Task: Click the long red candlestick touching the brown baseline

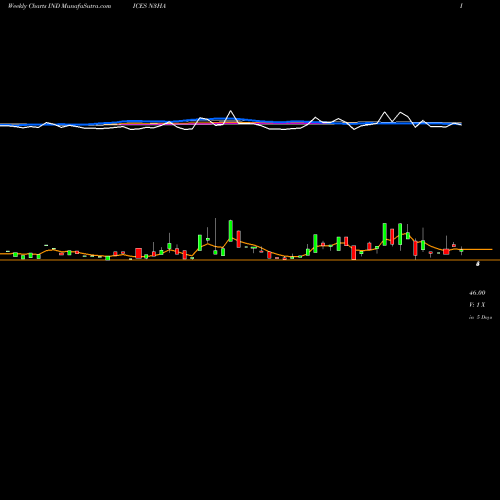Action: [x=354, y=252]
